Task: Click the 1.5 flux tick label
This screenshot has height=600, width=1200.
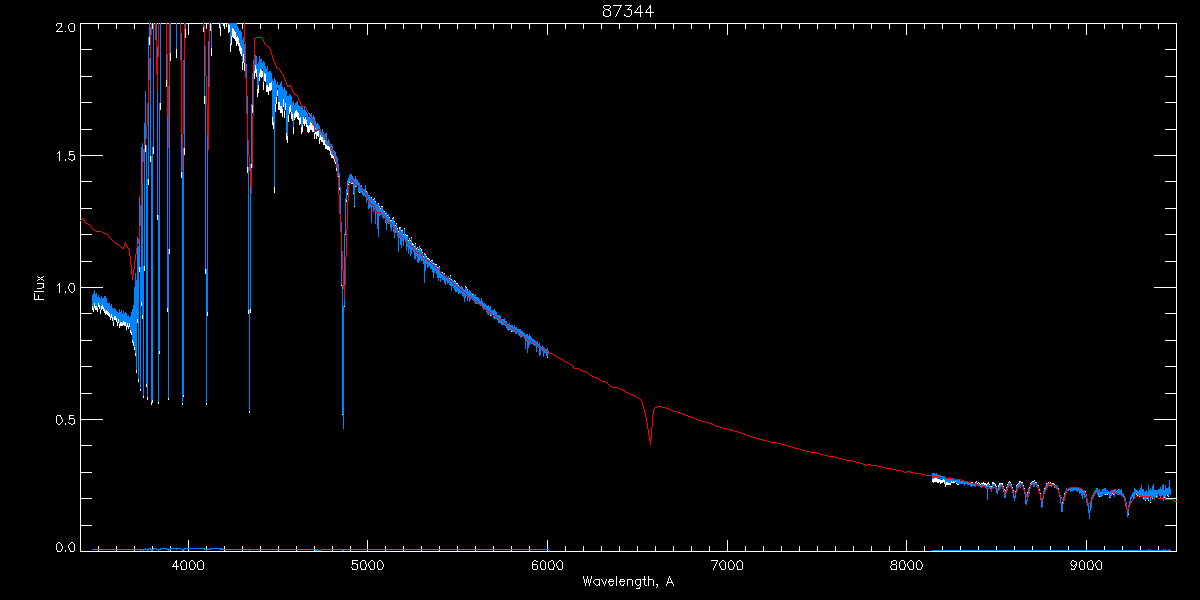Action: pyautogui.click(x=65, y=157)
